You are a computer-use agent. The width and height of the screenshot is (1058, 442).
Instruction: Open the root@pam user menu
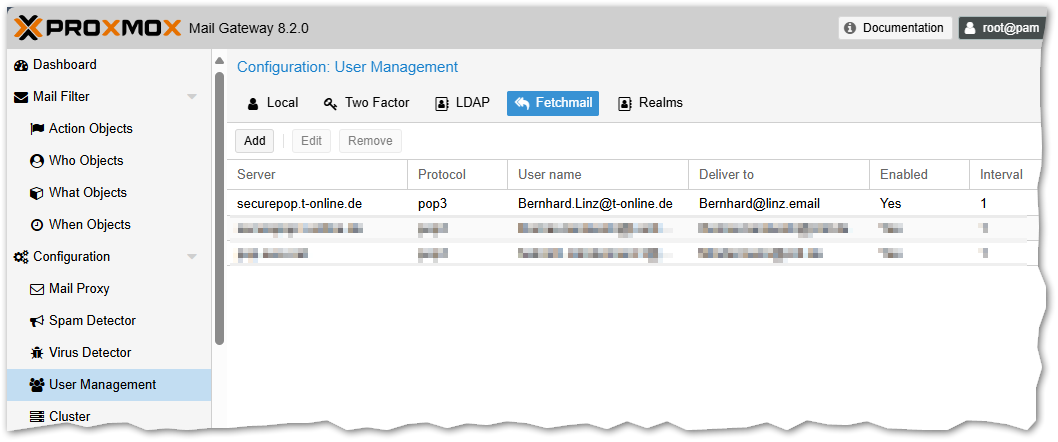(1001, 28)
